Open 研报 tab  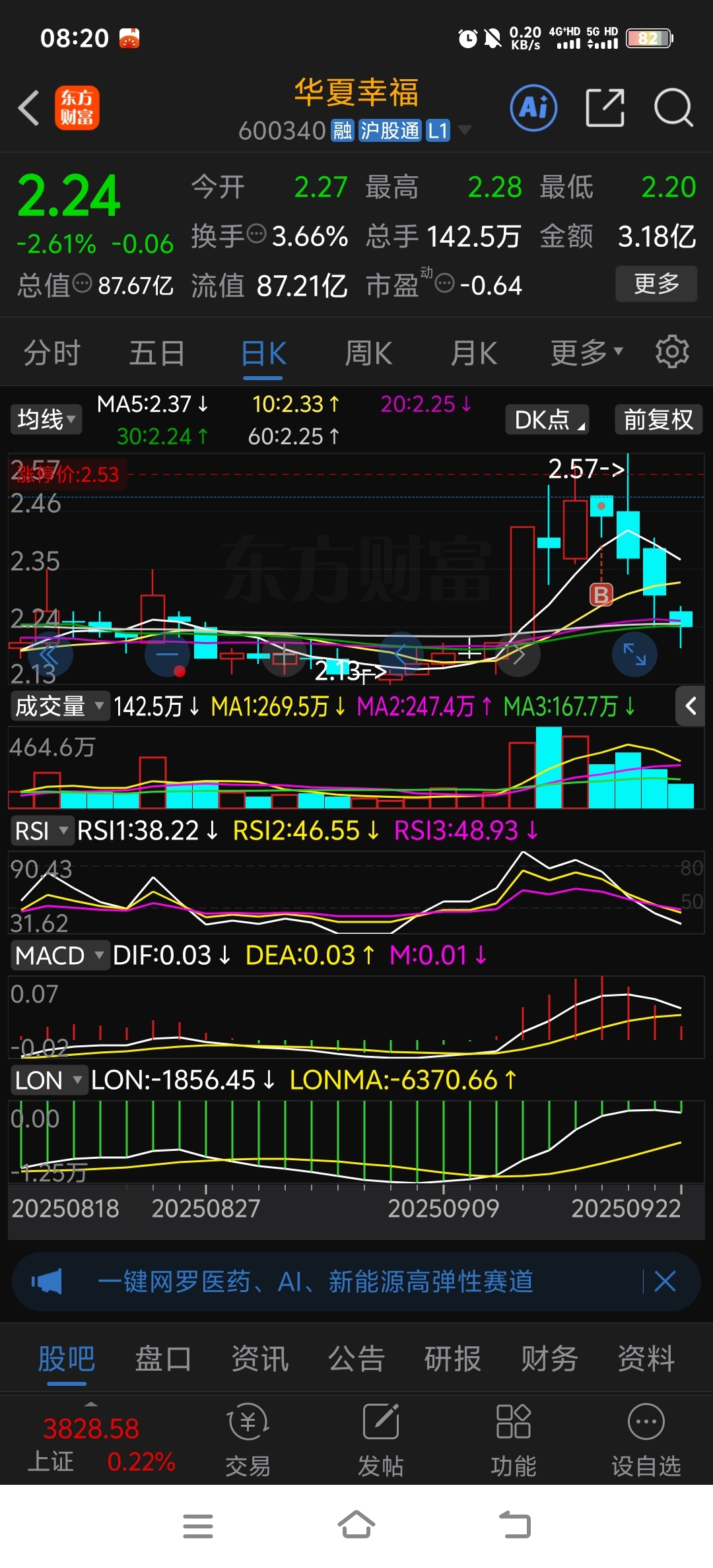[x=453, y=1358]
